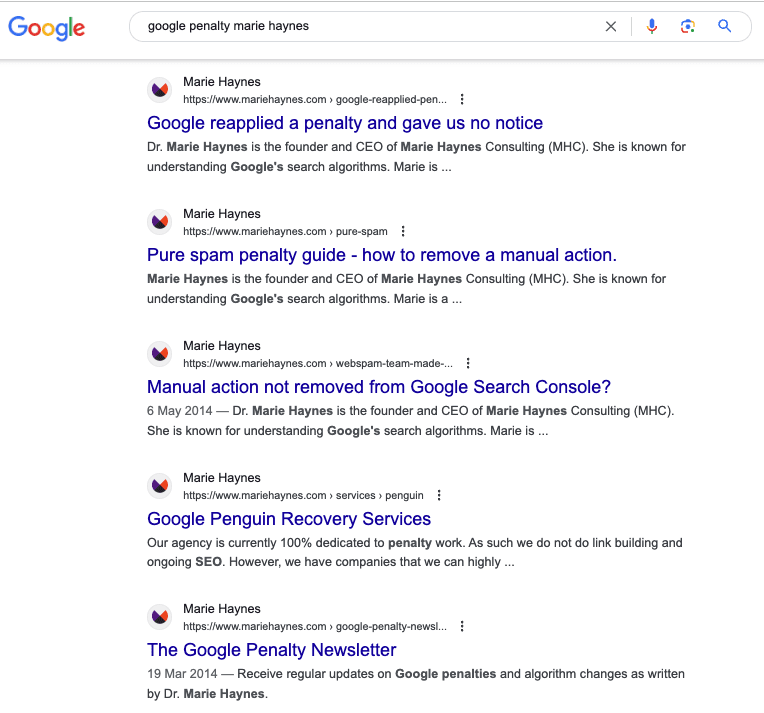The height and width of the screenshot is (713, 764).
Task: Open more options for google-reapplied-pen result
Action: pos(462,100)
